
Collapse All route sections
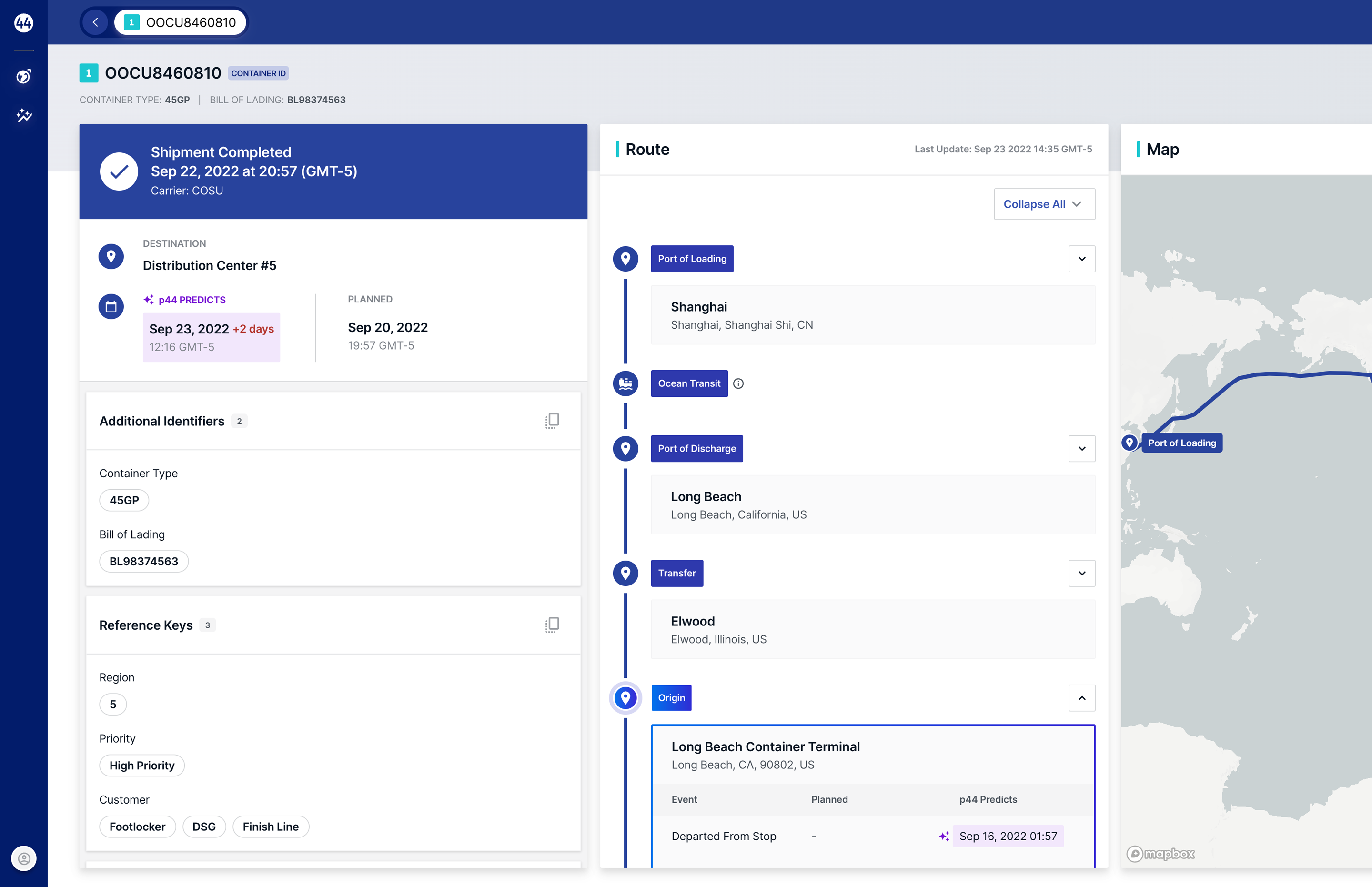coord(1043,204)
